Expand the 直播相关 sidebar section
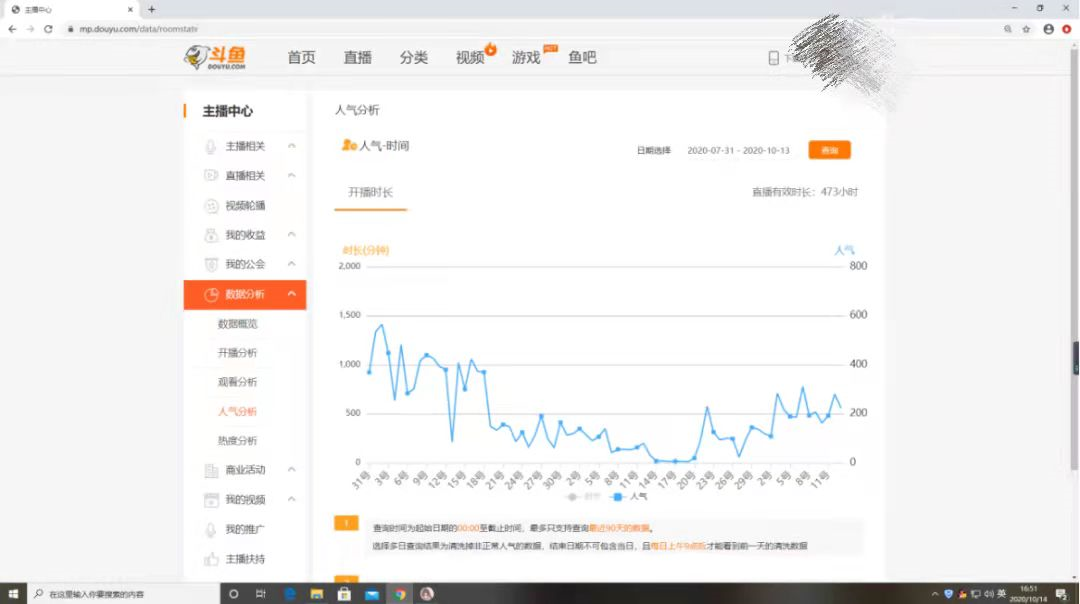 [292, 175]
